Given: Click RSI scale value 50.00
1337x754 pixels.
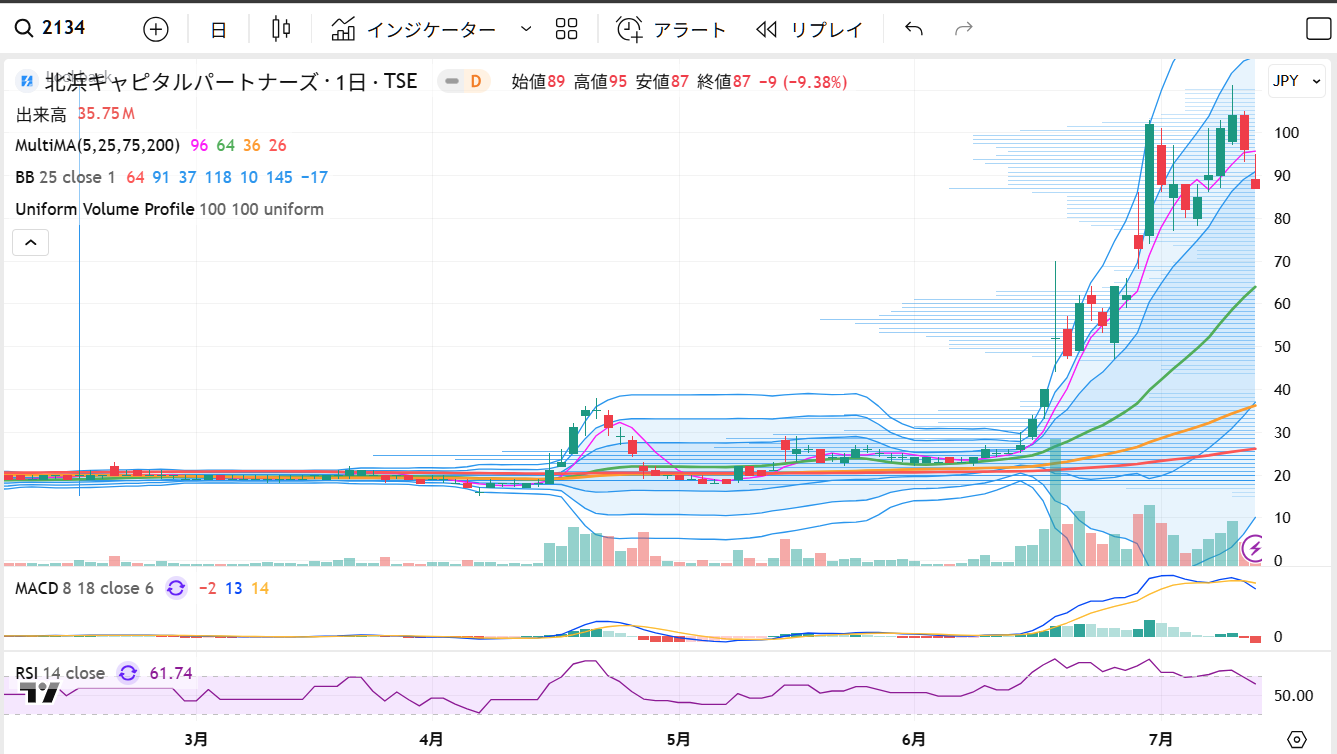Looking at the screenshot, I should [x=1294, y=695].
